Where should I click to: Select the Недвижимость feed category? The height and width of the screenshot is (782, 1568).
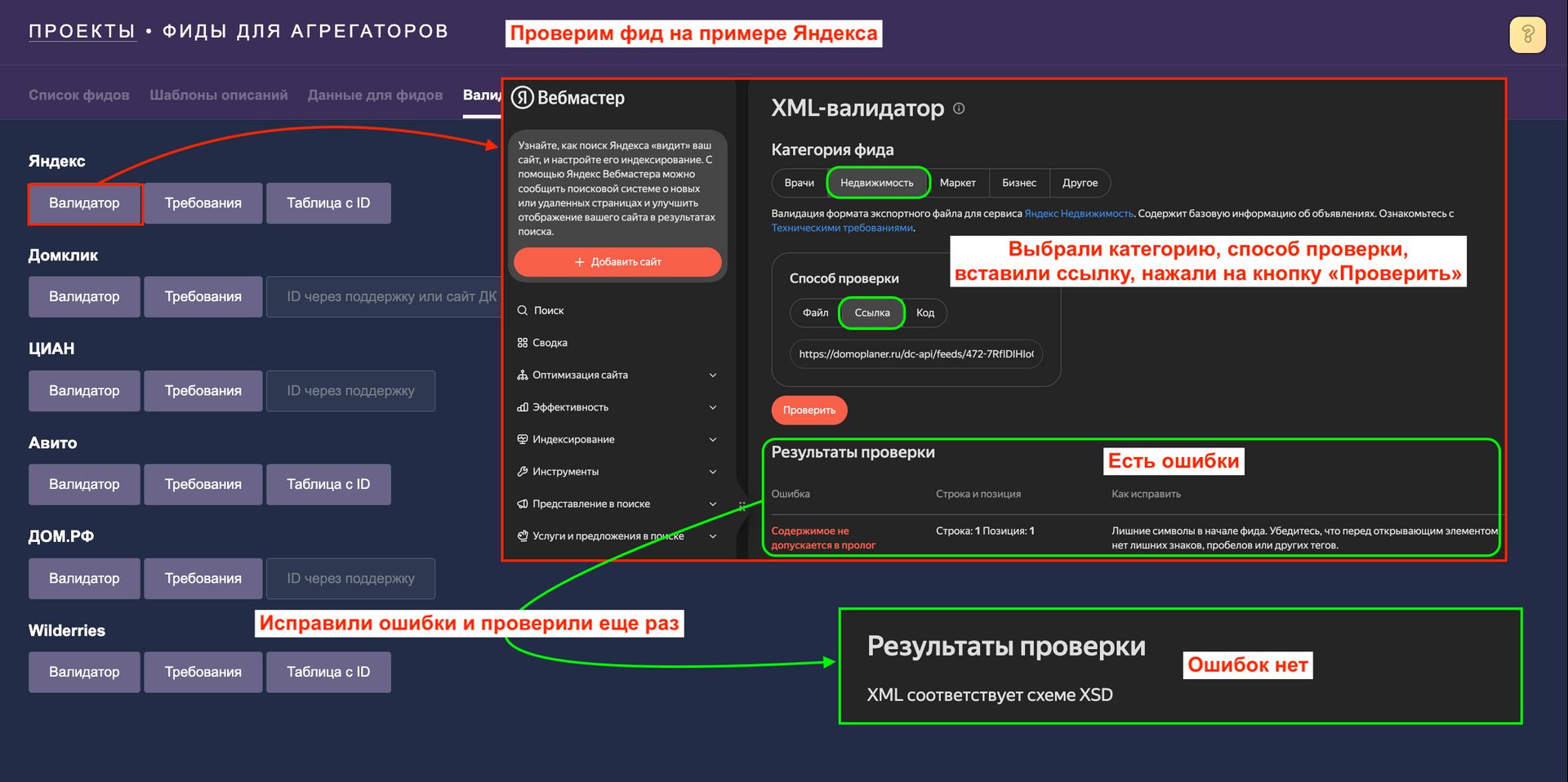click(x=877, y=183)
